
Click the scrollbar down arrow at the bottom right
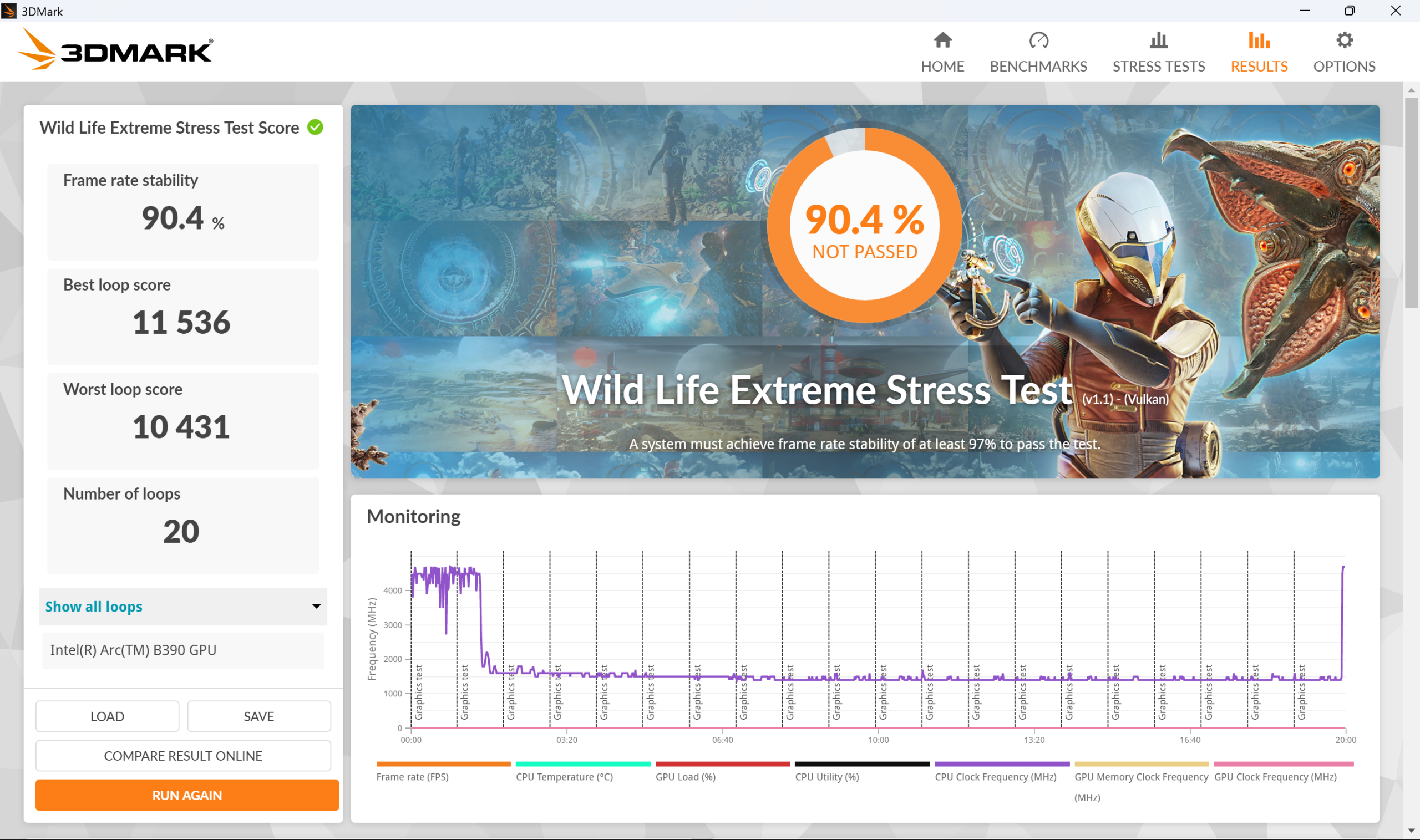[1411, 831]
